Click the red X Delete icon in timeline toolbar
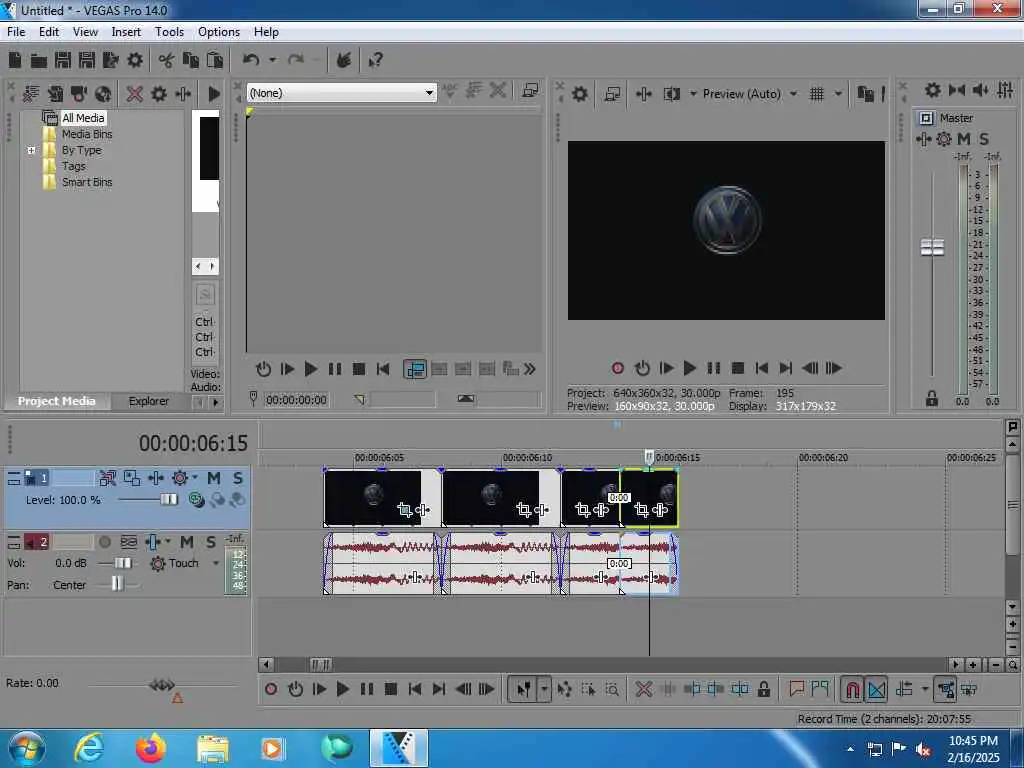This screenshot has height=768, width=1024. tap(643, 689)
